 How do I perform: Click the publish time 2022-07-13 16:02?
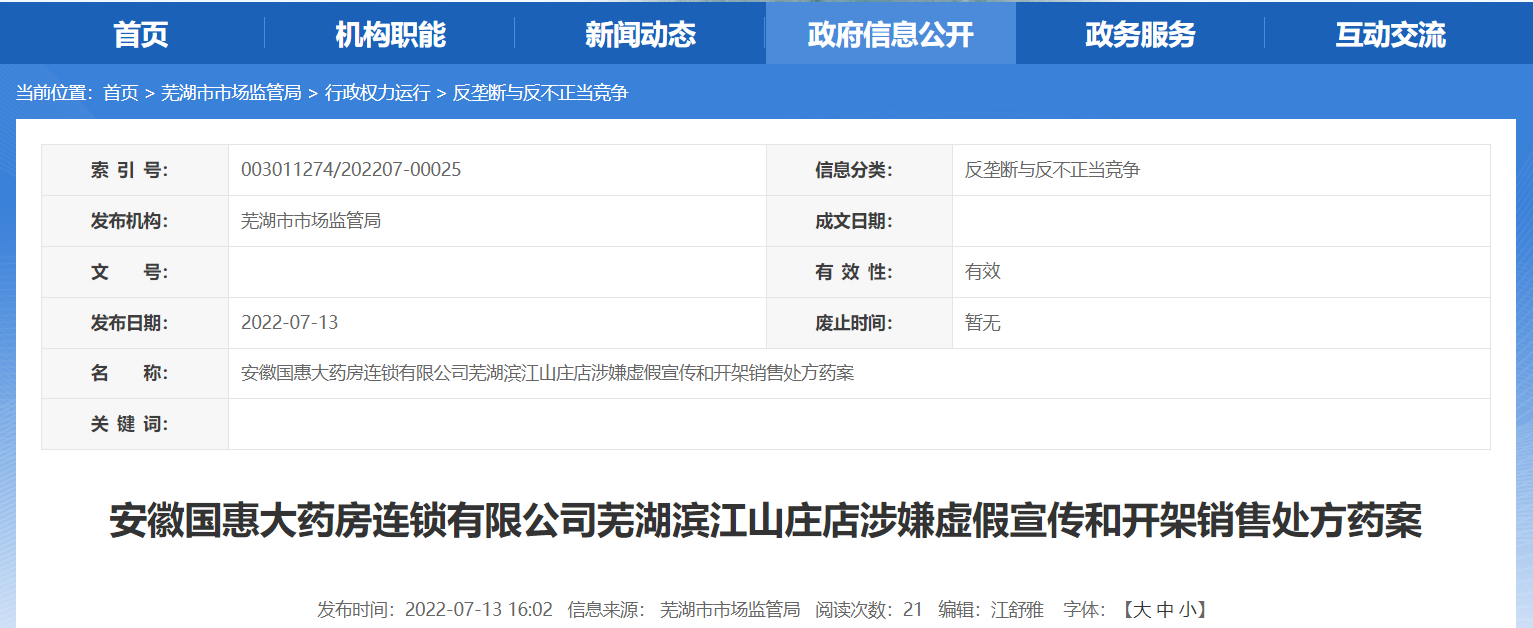click(479, 609)
